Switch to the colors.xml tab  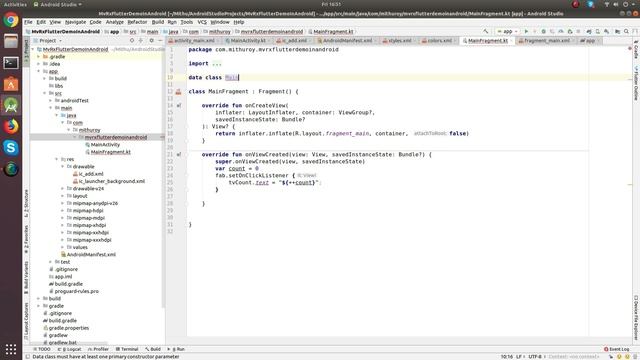pos(440,41)
